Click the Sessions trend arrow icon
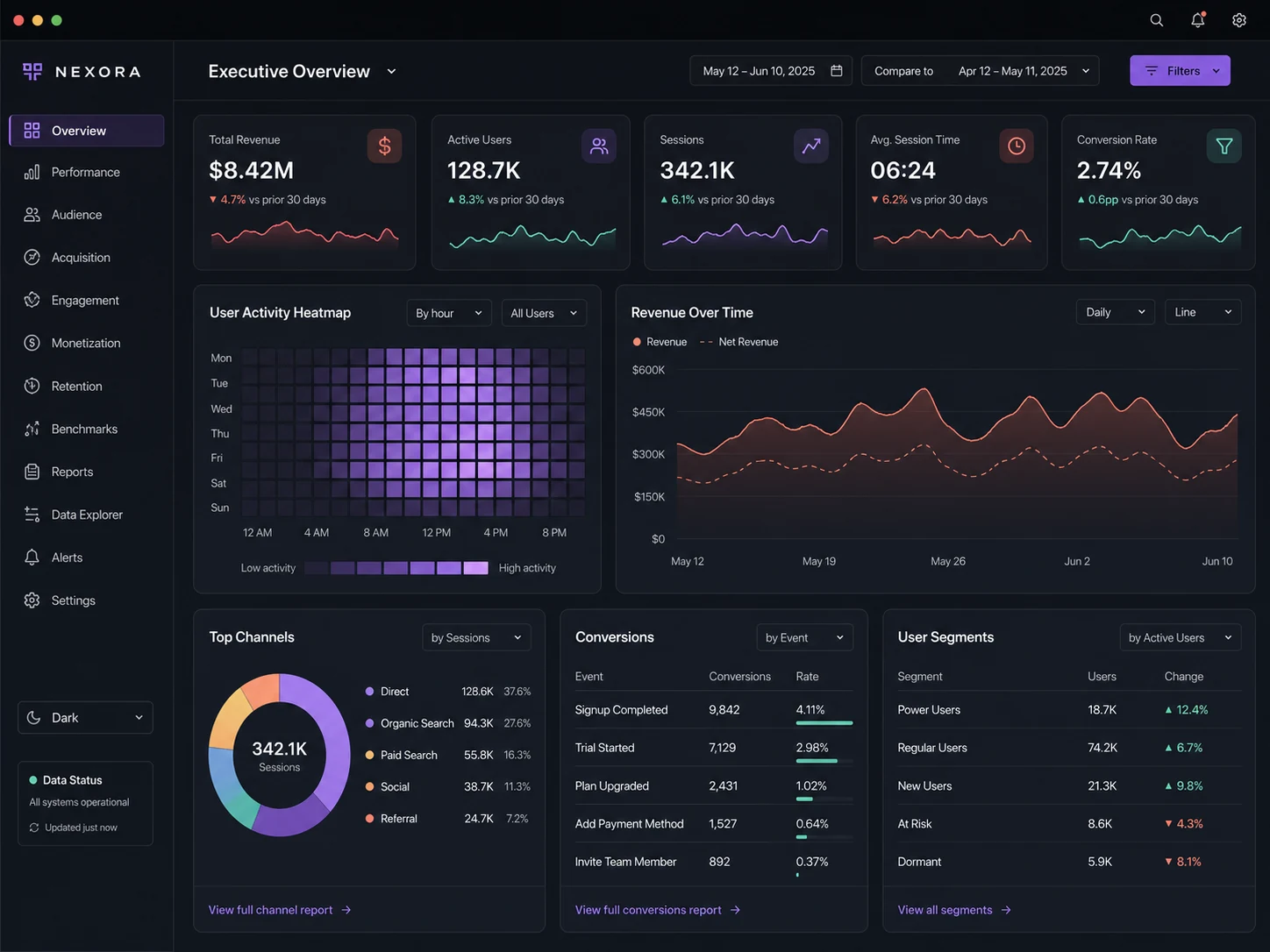Screen dimensions: 1270x952 pos(811,146)
